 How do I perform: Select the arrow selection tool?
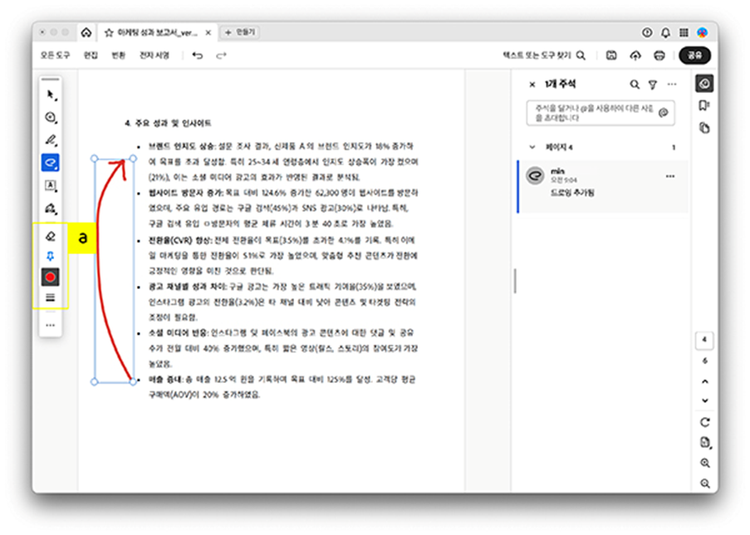click(51, 95)
